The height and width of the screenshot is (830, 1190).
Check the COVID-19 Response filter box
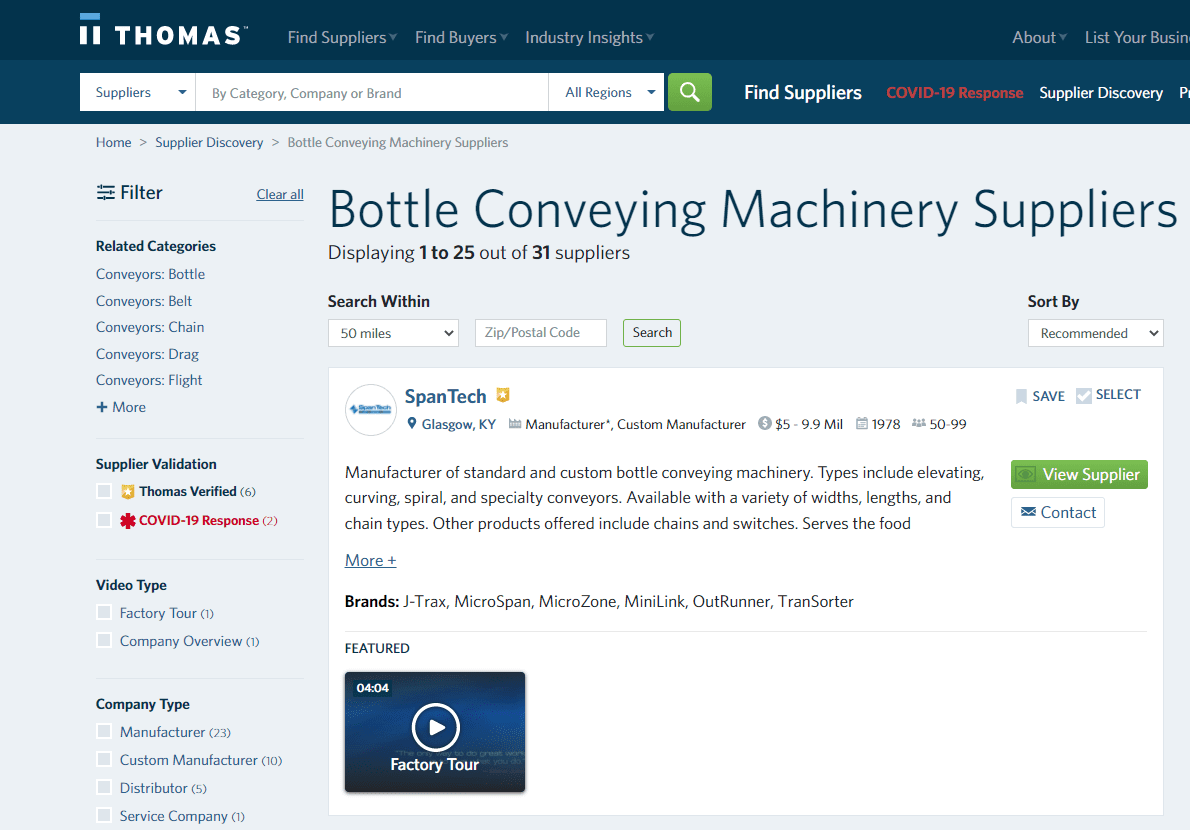pos(104,520)
